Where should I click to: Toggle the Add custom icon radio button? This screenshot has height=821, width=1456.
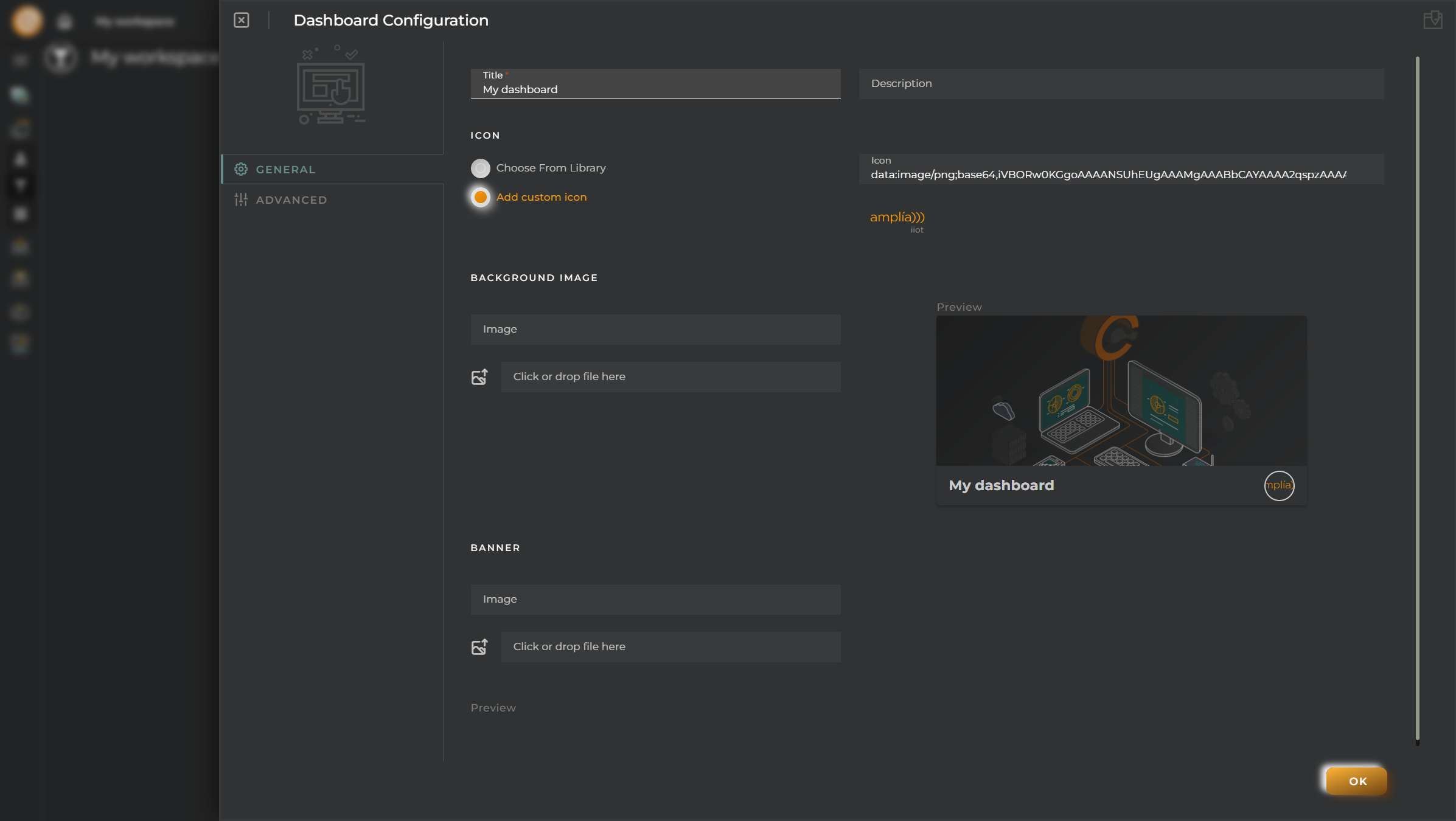[x=481, y=196]
